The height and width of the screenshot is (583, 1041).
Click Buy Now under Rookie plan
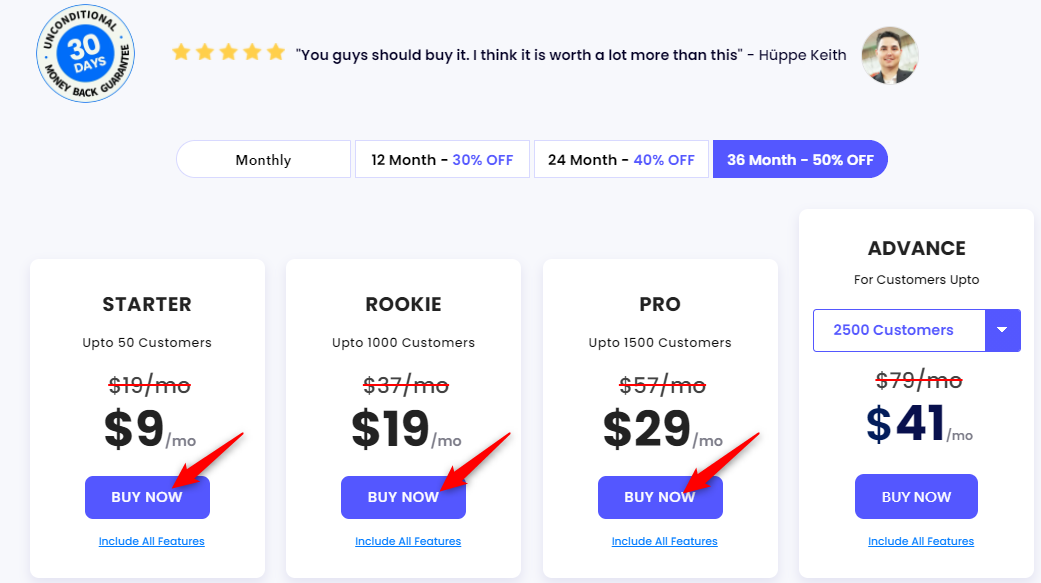coord(404,497)
